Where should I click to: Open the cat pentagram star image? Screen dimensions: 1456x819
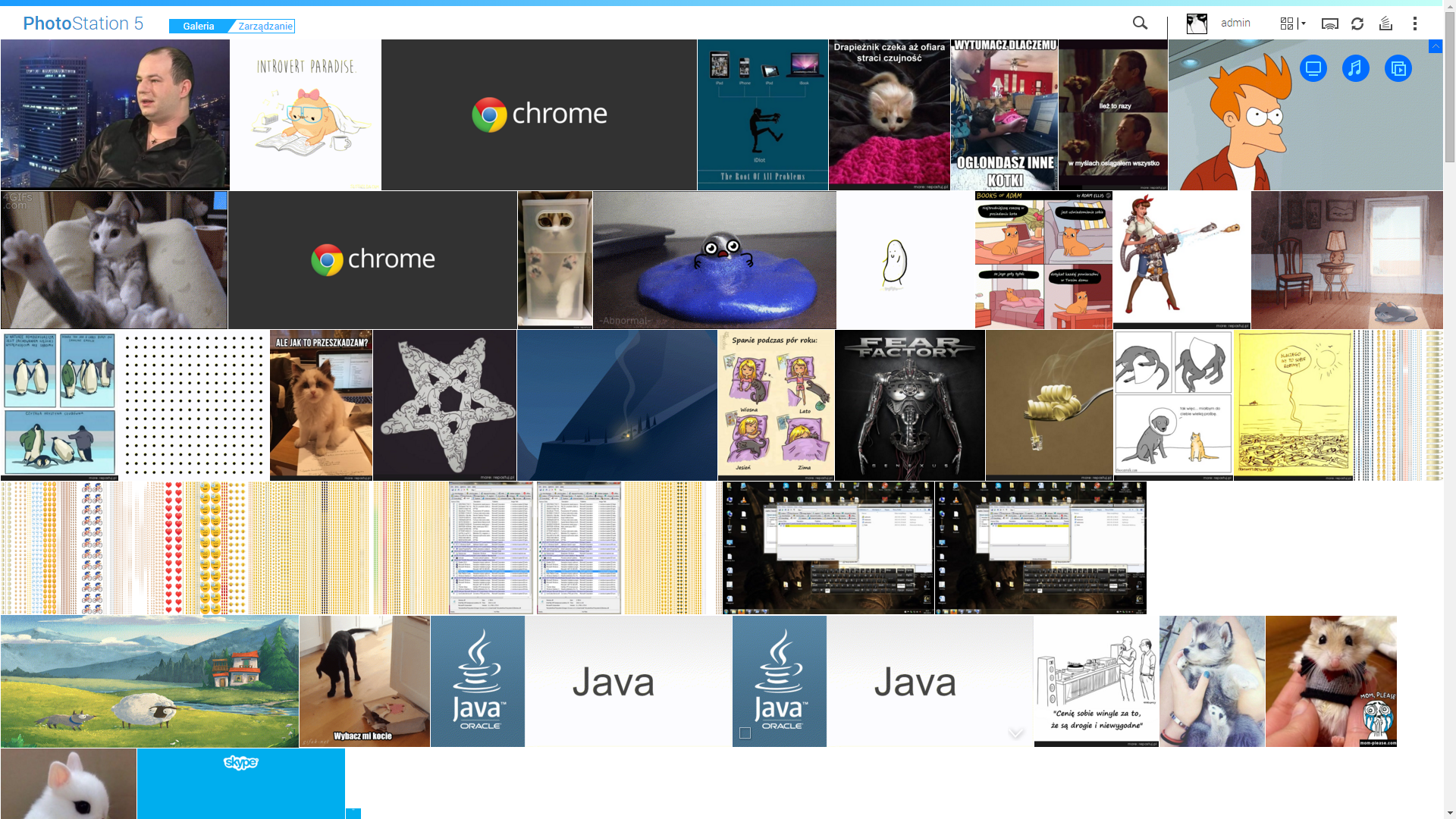tap(444, 405)
